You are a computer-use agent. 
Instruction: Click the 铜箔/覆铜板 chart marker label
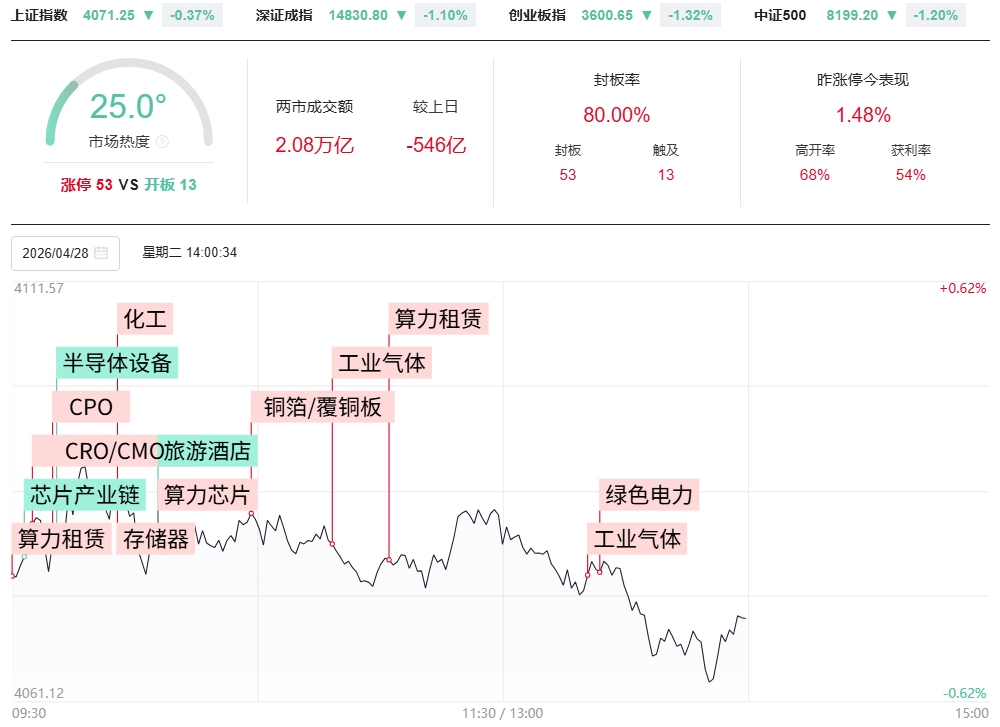coord(322,407)
